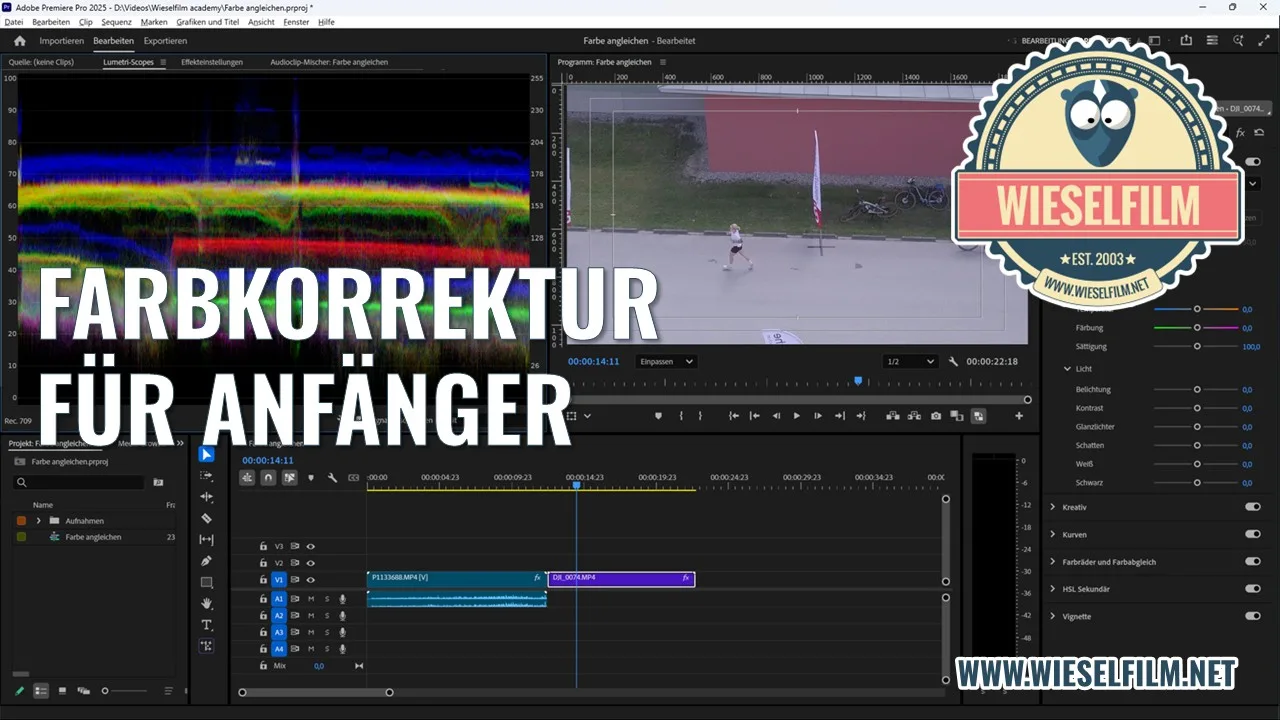The image size is (1280, 720).
Task: Solo audio track A2
Action: [x=327, y=616]
